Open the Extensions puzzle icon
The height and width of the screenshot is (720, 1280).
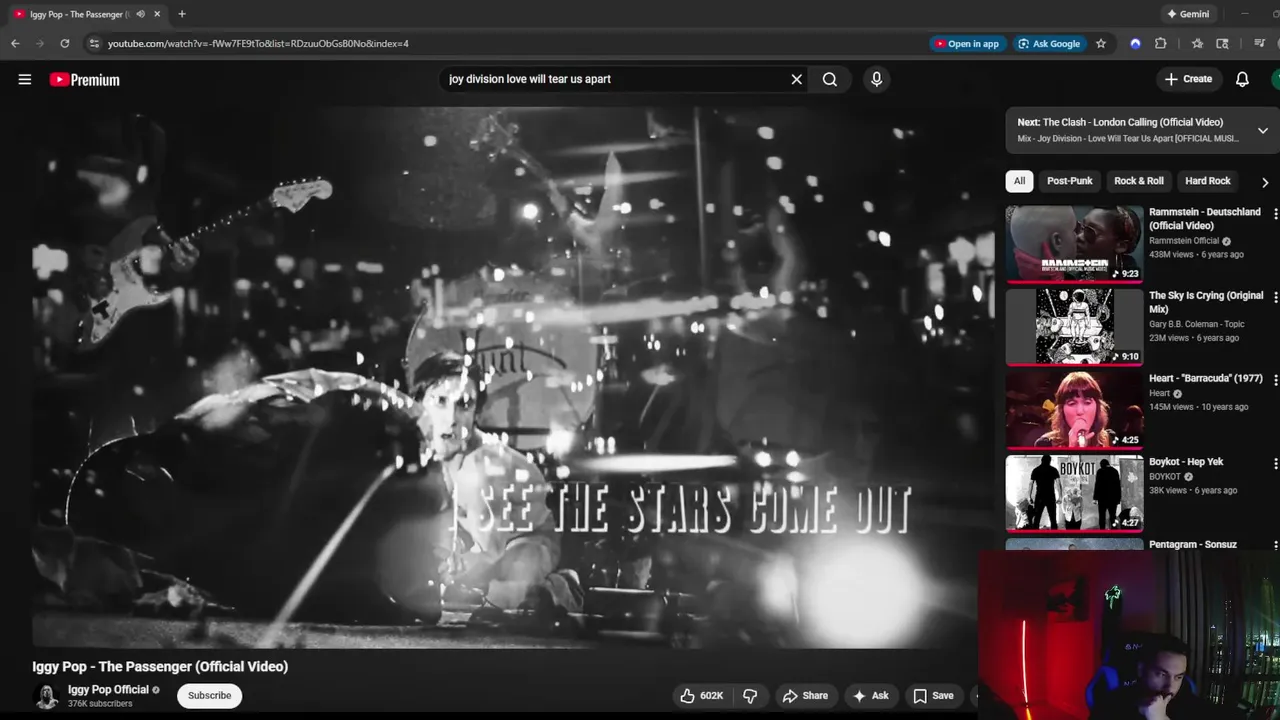pyautogui.click(x=1161, y=43)
